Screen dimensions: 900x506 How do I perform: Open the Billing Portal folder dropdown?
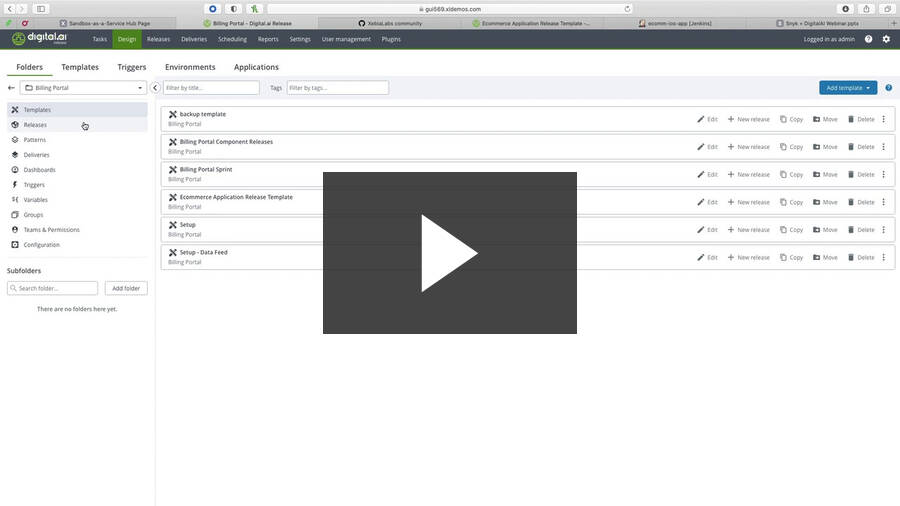pyautogui.click(x=83, y=88)
